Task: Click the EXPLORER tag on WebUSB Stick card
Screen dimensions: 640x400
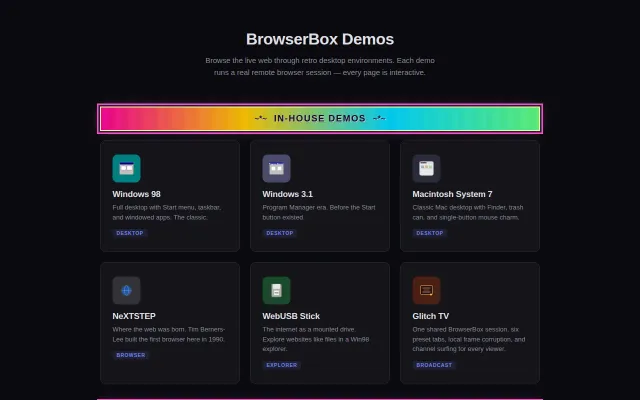Action: (x=282, y=365)
